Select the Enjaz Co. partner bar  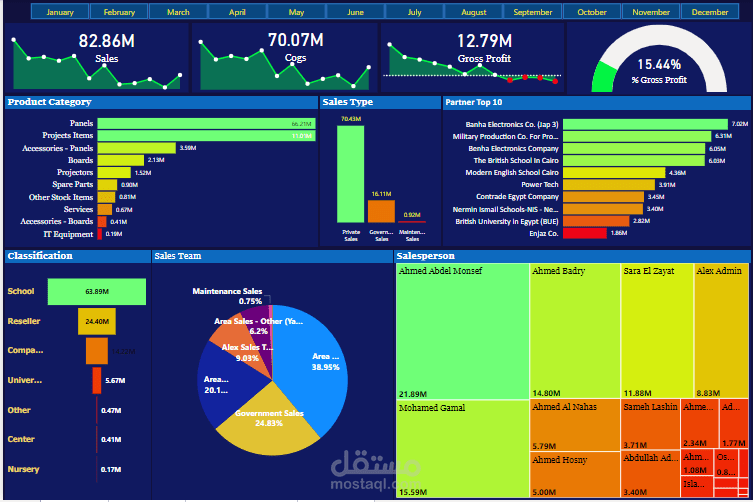pyautogui.click(x=585, y=233)
